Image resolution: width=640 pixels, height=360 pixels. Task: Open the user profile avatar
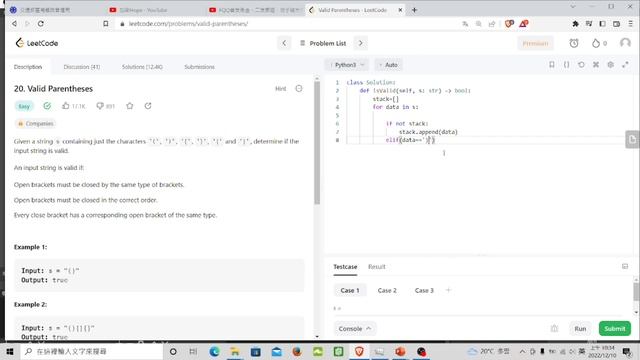[625, 43]
